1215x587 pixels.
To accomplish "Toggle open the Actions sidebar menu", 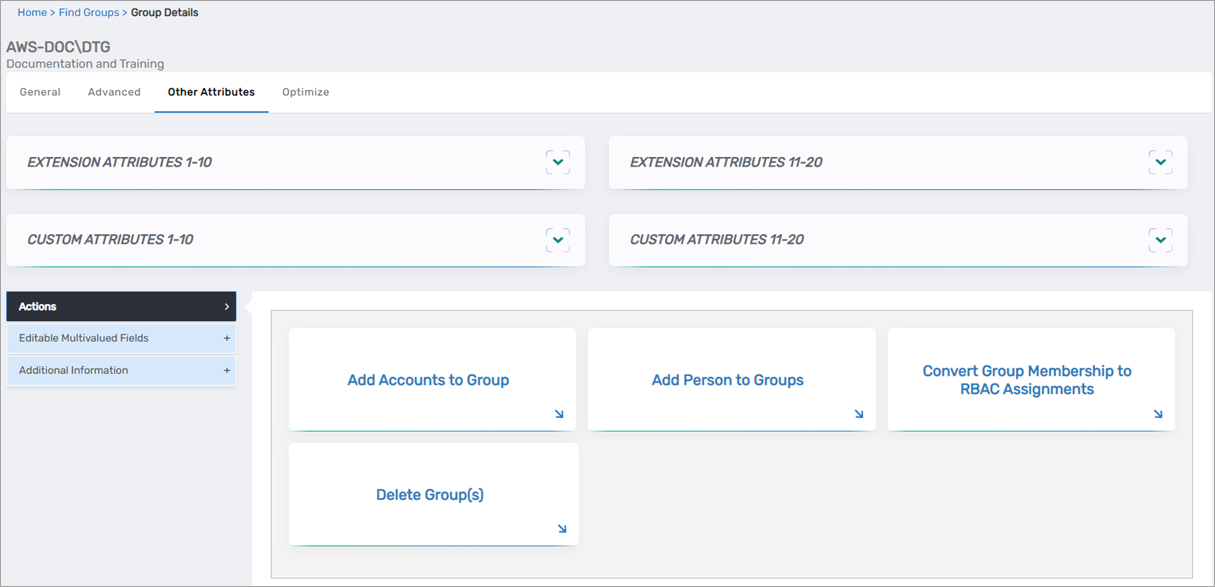I will pyautogui.click(x=120, y=306).
